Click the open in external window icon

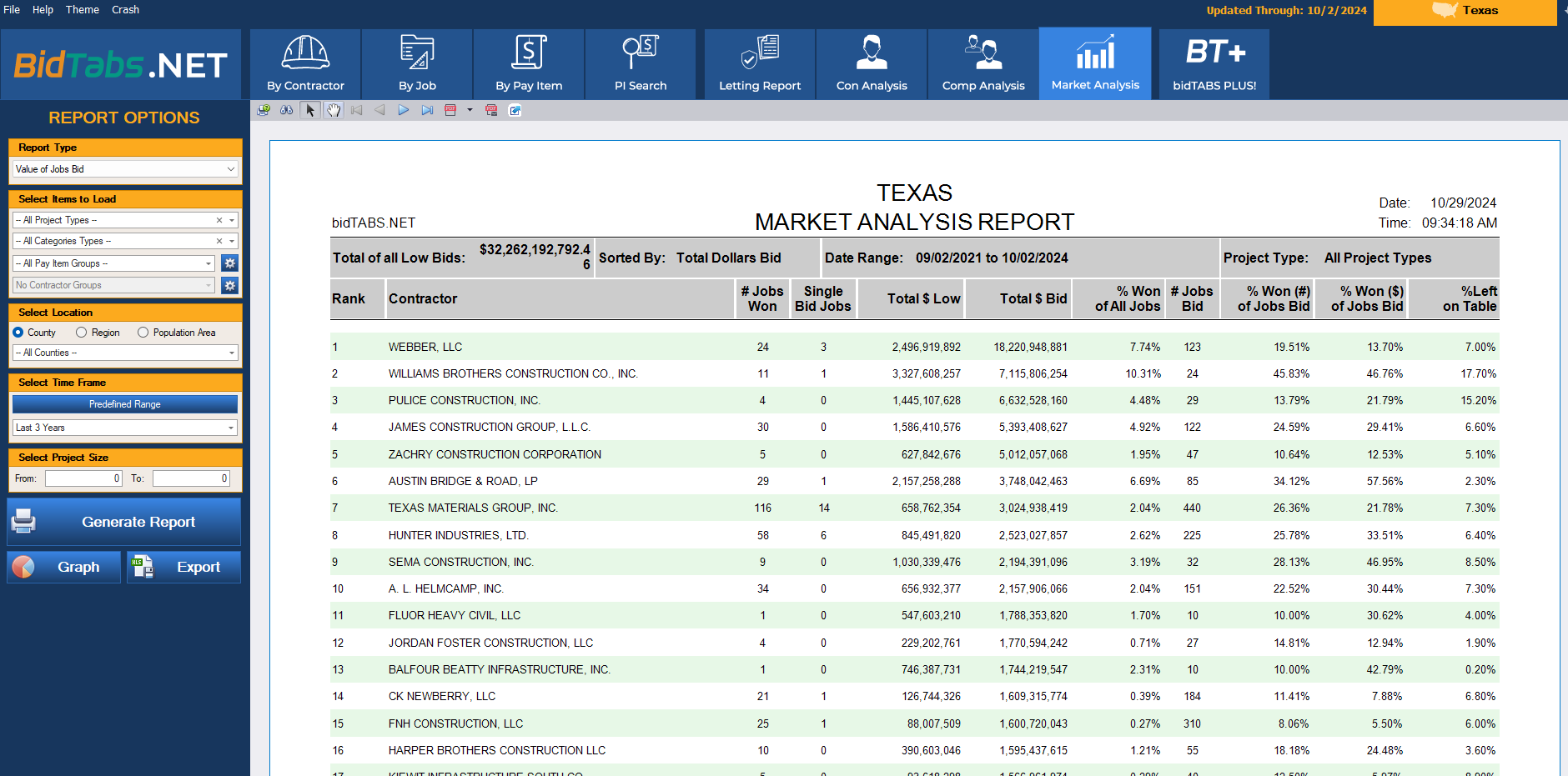(515, 110)
